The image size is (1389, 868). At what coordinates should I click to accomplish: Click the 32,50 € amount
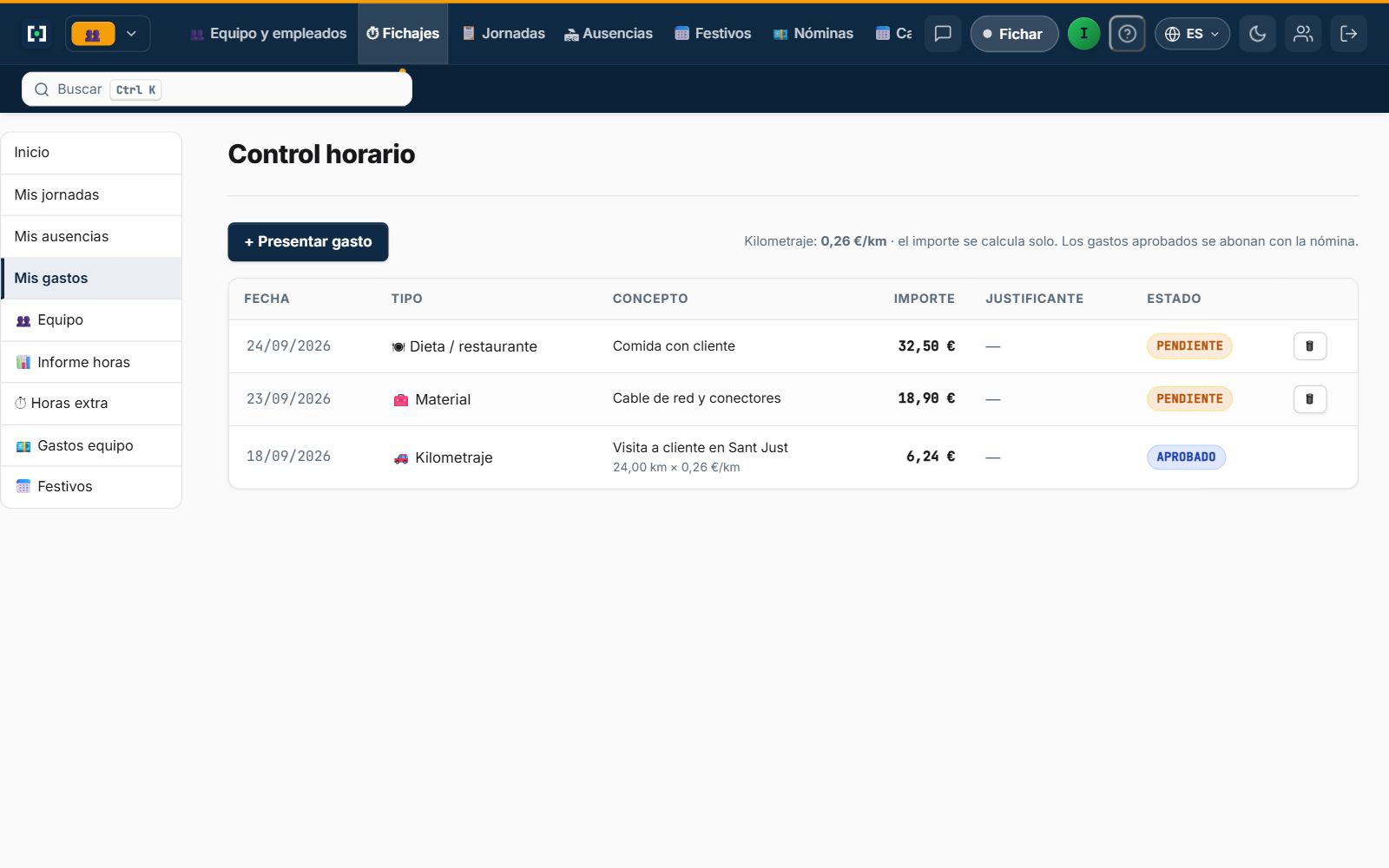click(x=926, y=345)
